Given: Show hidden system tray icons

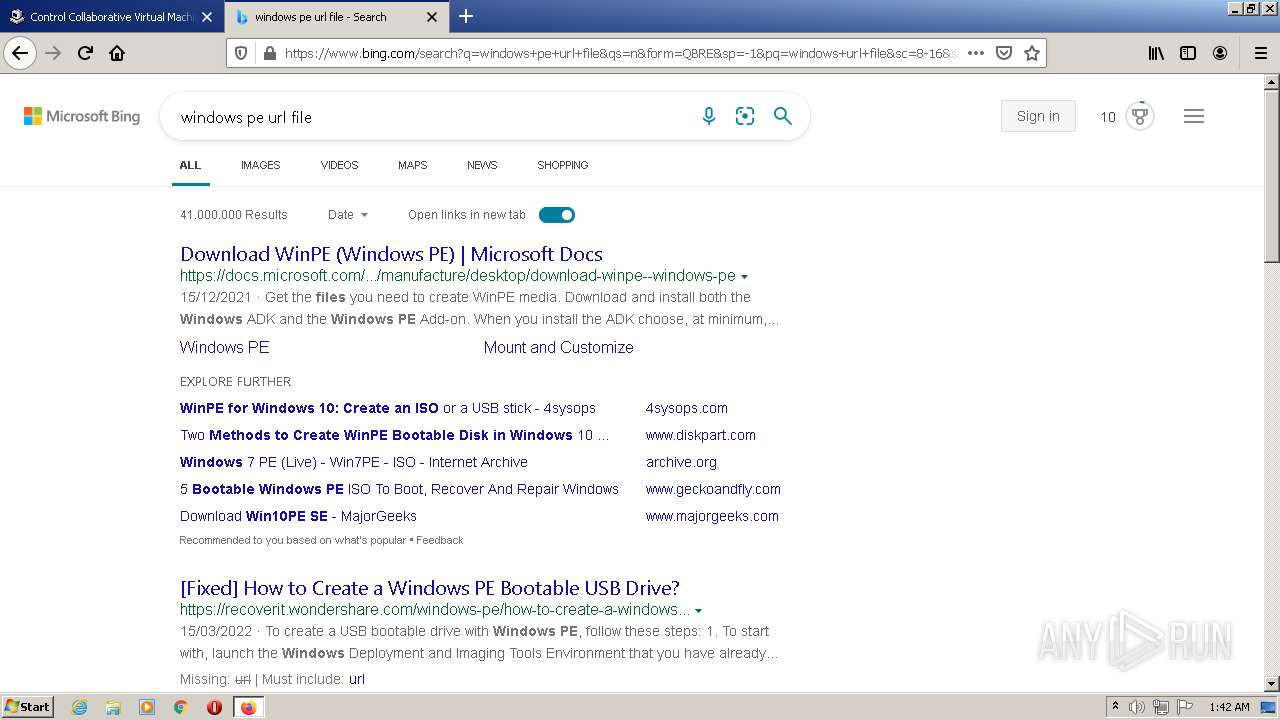Looking at the screenshot, I should 1115,707.
